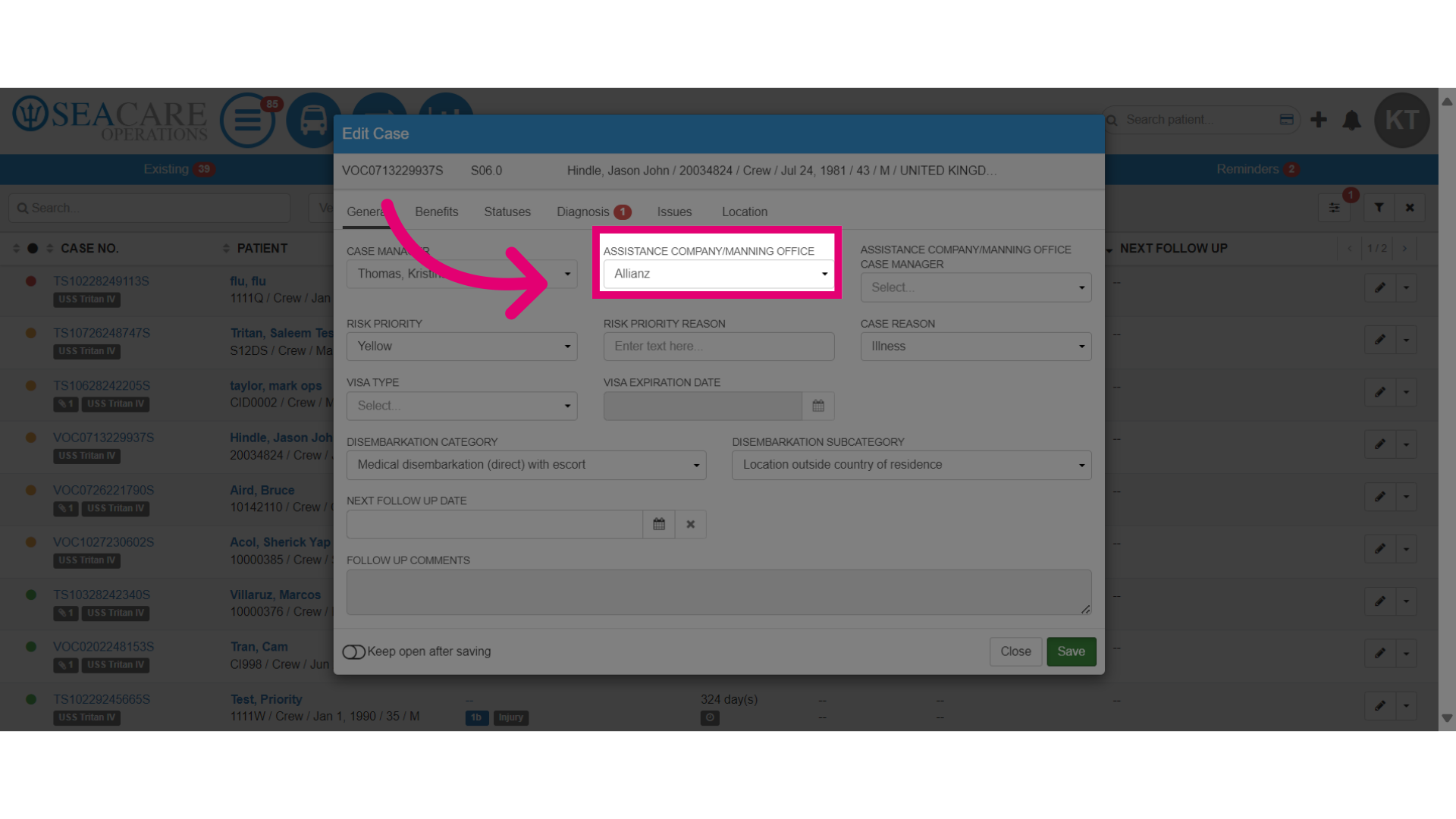The width and height of the screenshot is (1456, 819).
Task: Click the card icon in Search patient box
Action: click(x=1286, y=120)
